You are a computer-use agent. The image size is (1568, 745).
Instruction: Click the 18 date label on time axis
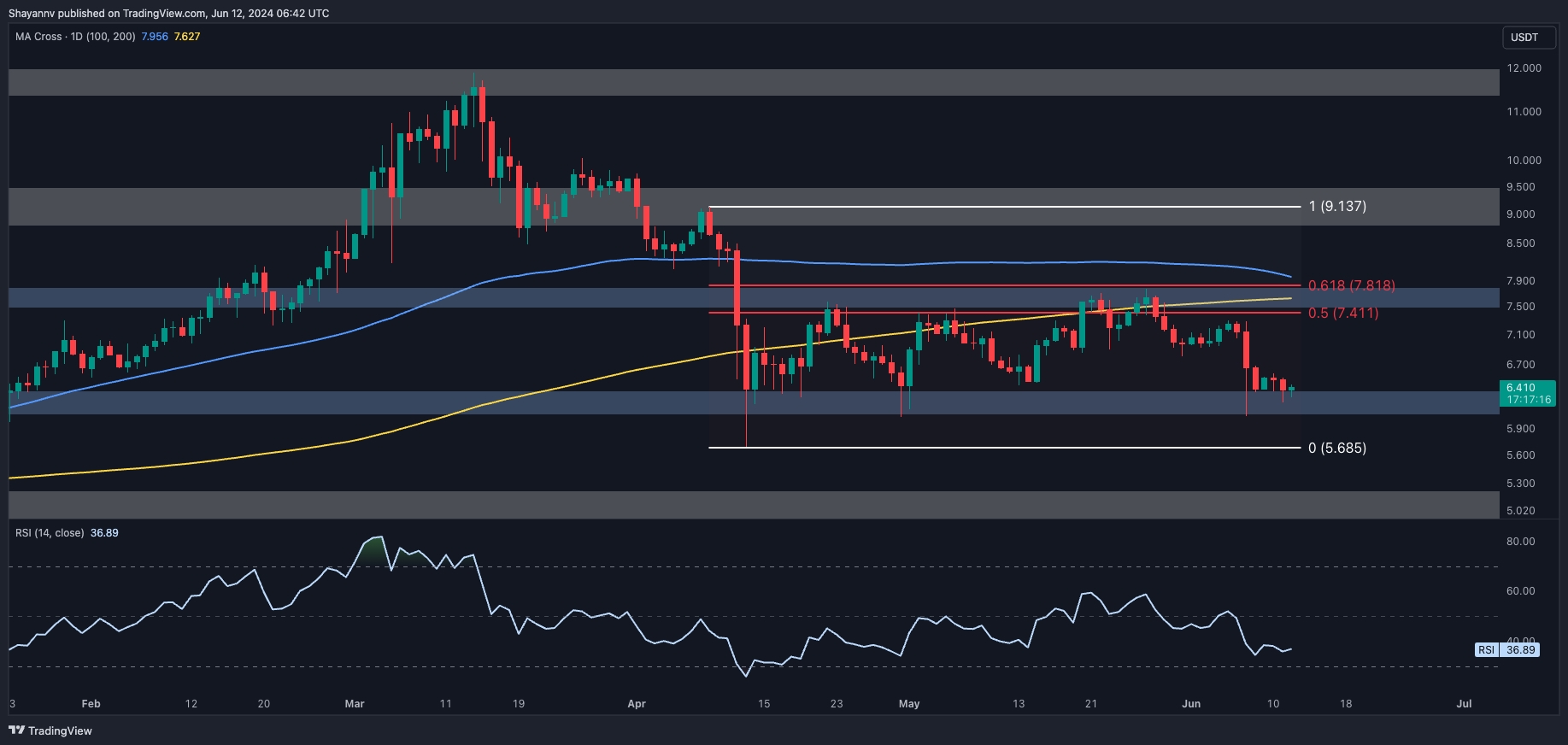(x=1346, y=704)
